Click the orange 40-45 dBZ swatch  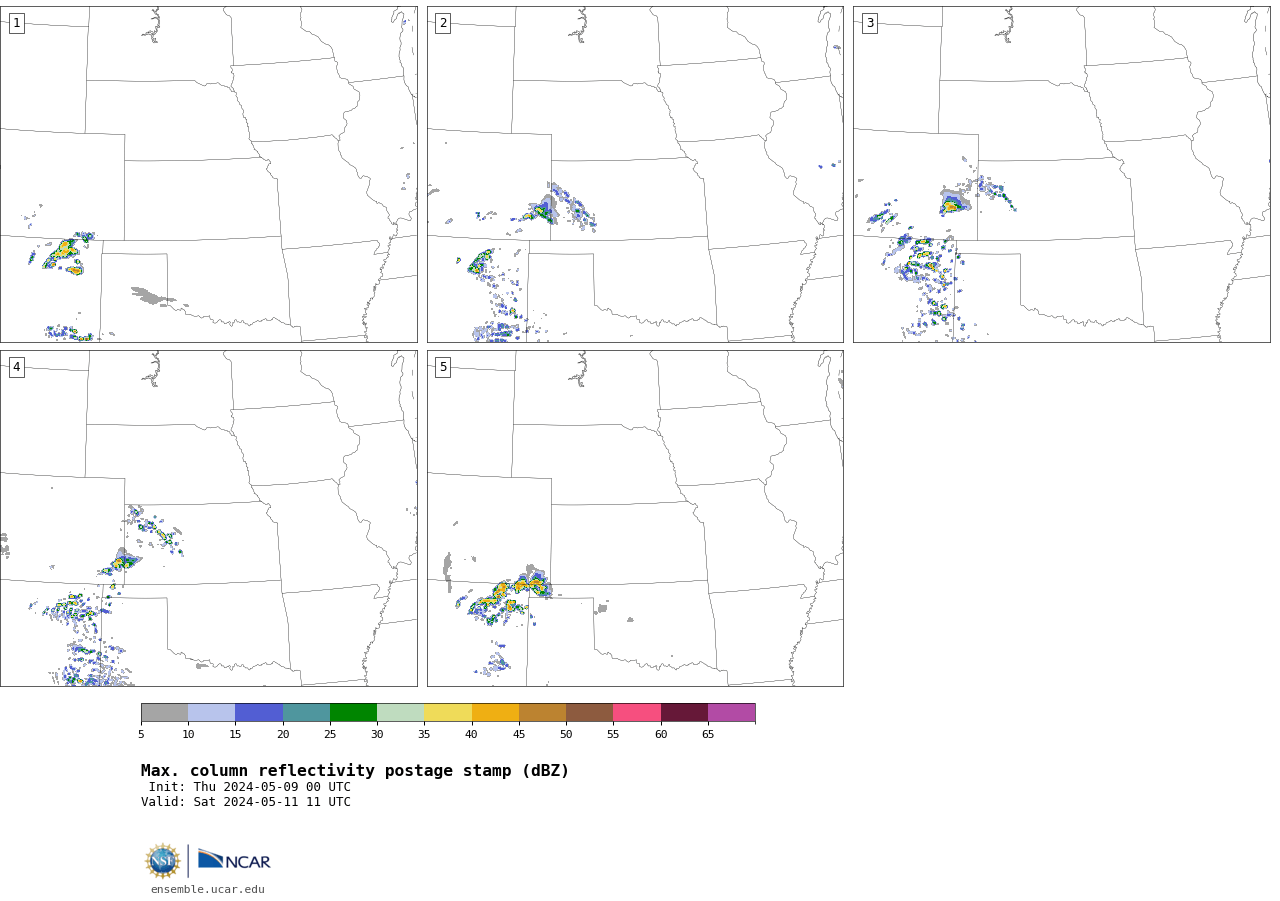(495, 712)
